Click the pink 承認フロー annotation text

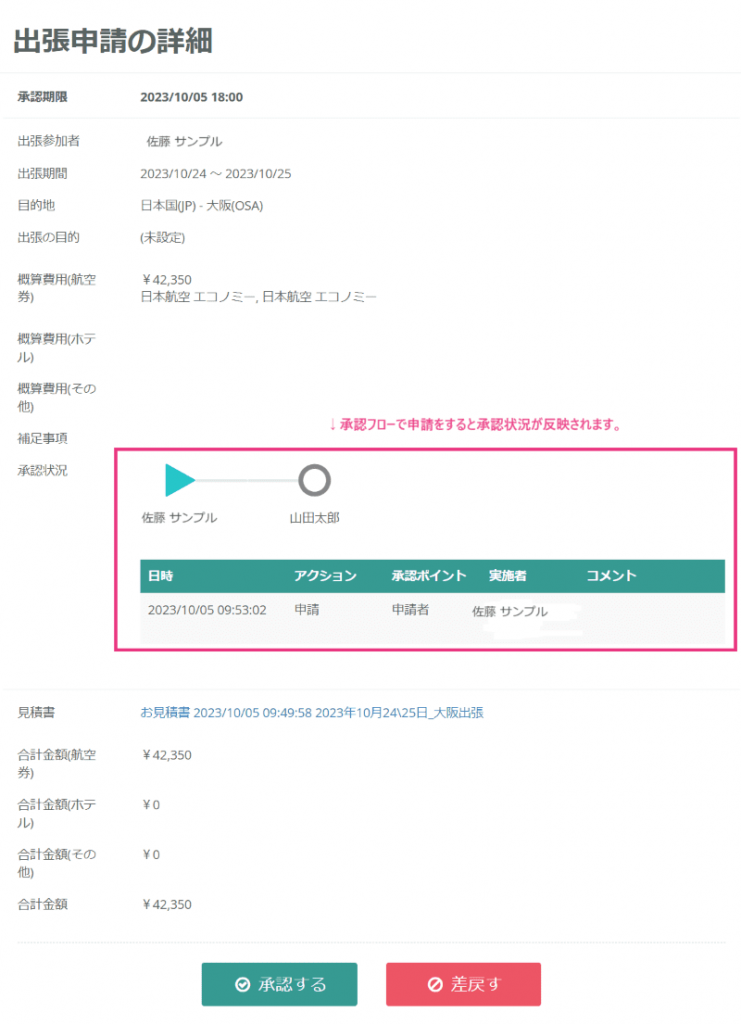click(x=475, y=425)
